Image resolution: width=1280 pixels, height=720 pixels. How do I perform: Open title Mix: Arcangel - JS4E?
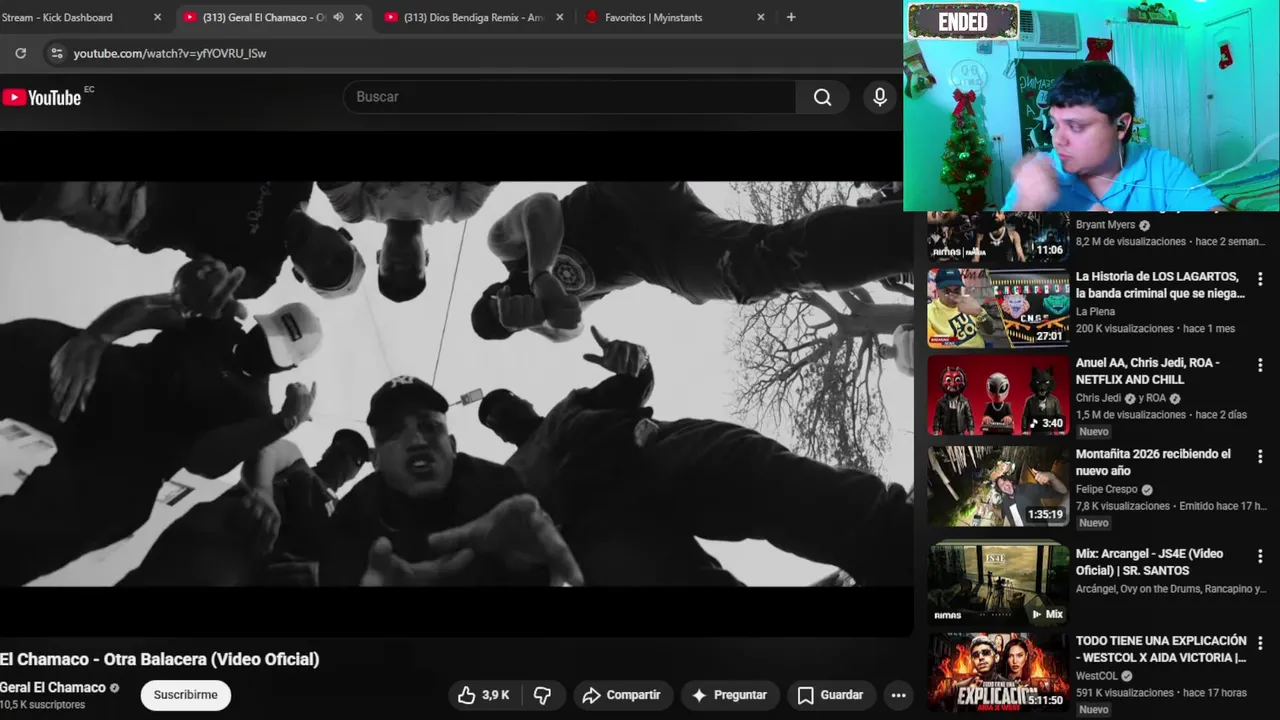point(1149,562)
